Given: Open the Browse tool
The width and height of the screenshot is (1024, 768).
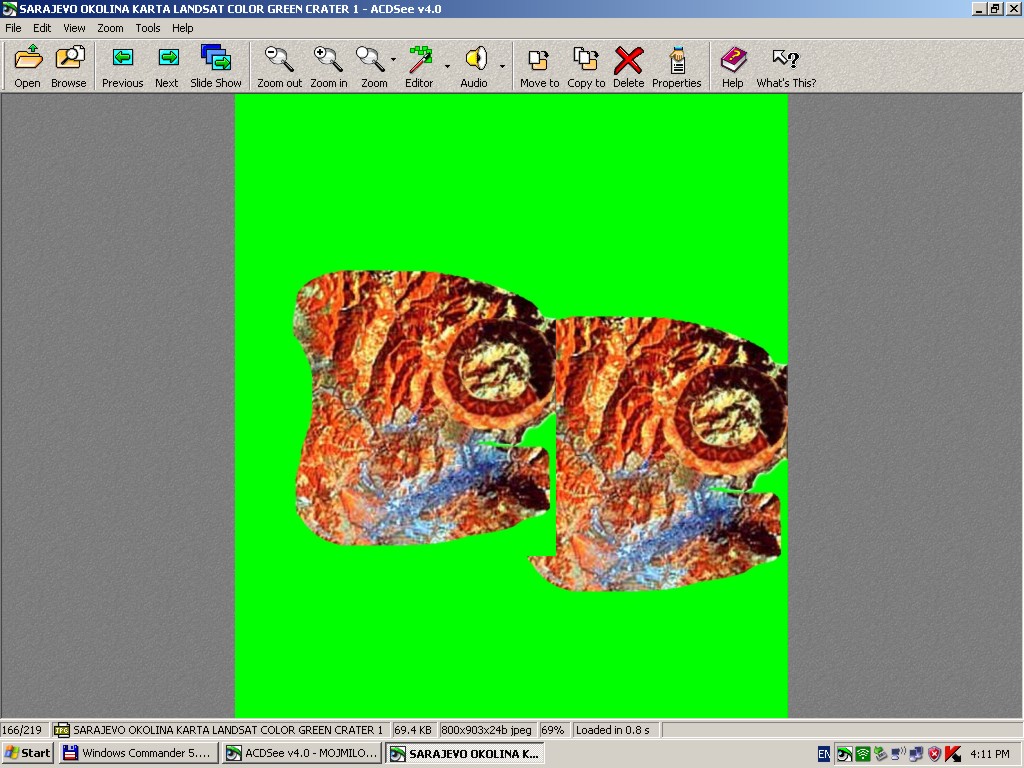Looking at the screenshot, I should pyautogui.click(x=69, y=67).
